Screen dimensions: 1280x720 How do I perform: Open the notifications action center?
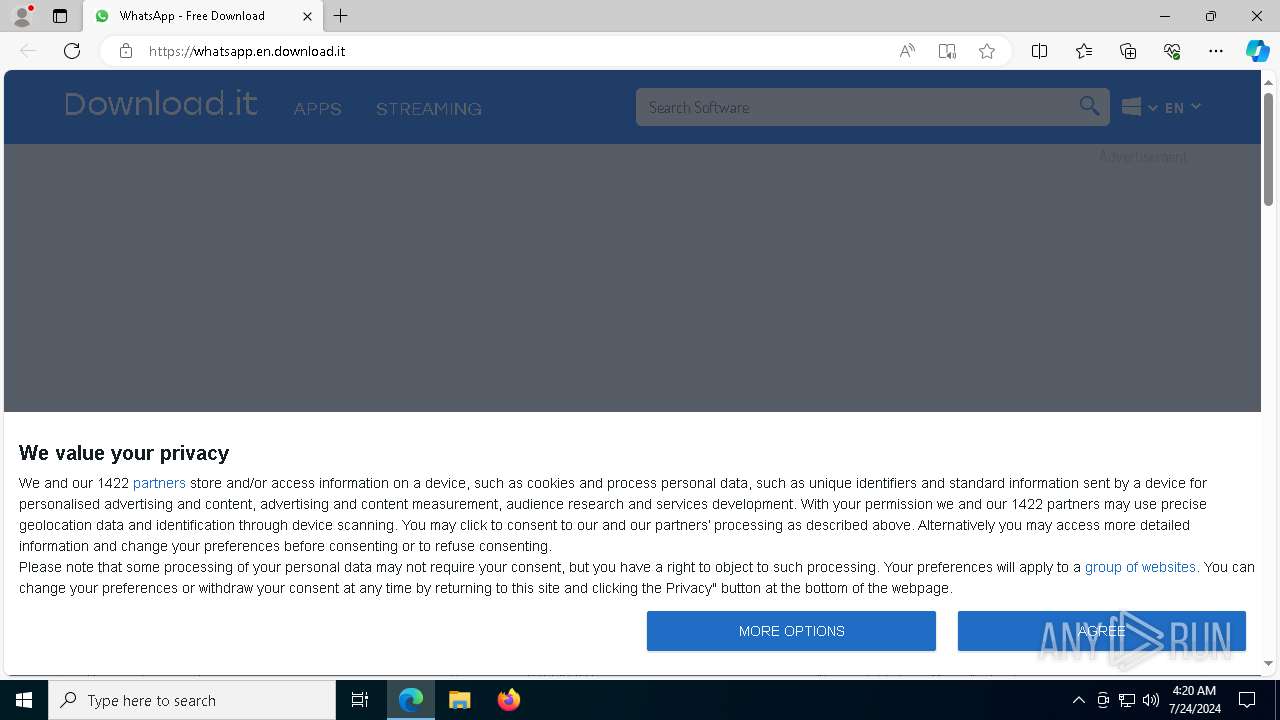point(1247,700)
